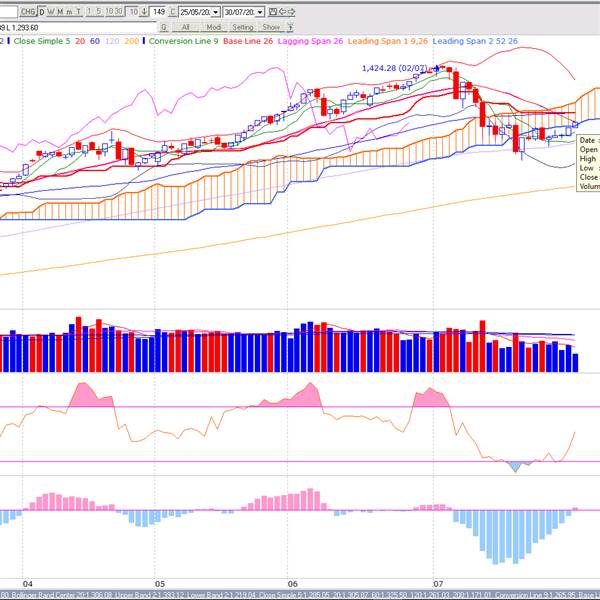The image size is (600, 600).
Task: Choose the 1 interval button
Action: click(89, 12)
